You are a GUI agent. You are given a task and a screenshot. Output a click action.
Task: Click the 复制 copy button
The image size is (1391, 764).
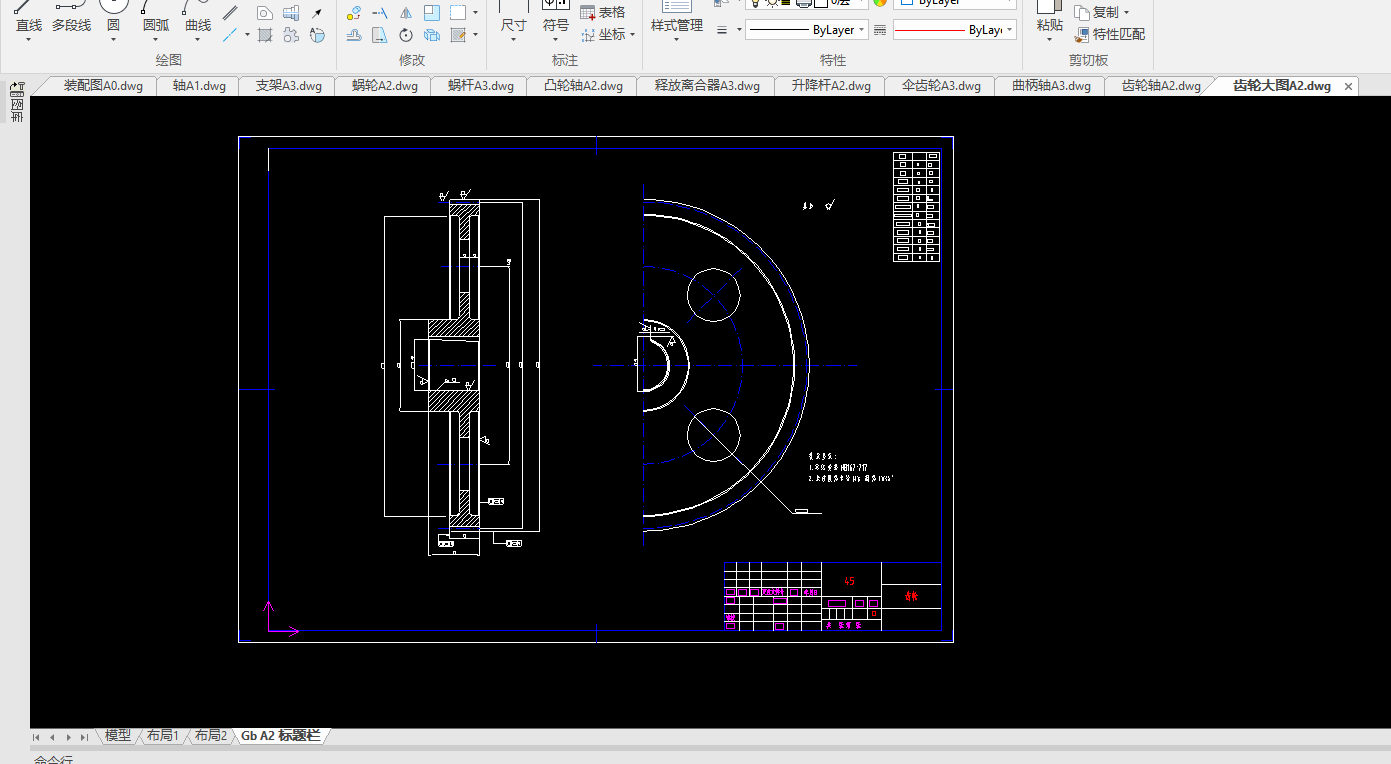tap(1102, 12)
